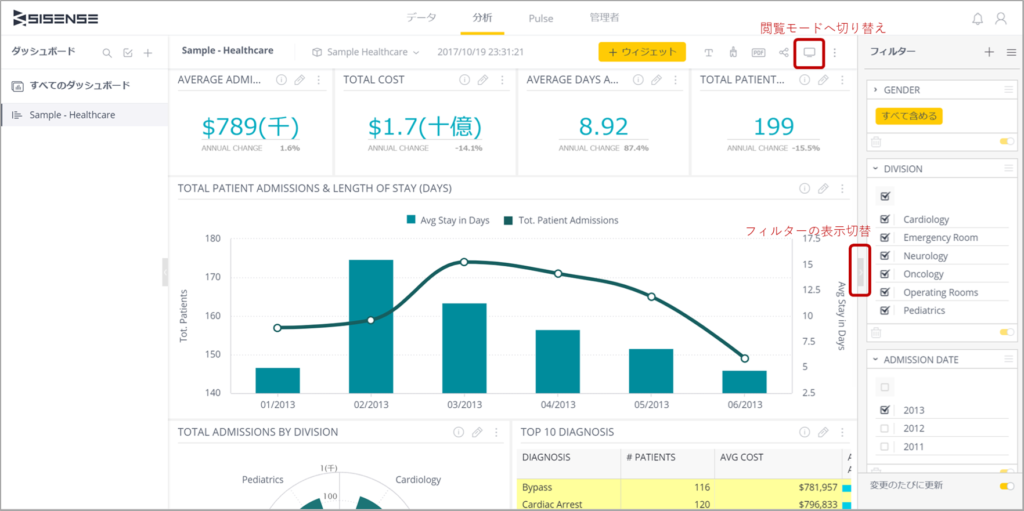
Task: Show info for TOP 10 DIAGNOSIS widget
Action: click(805, 432)
